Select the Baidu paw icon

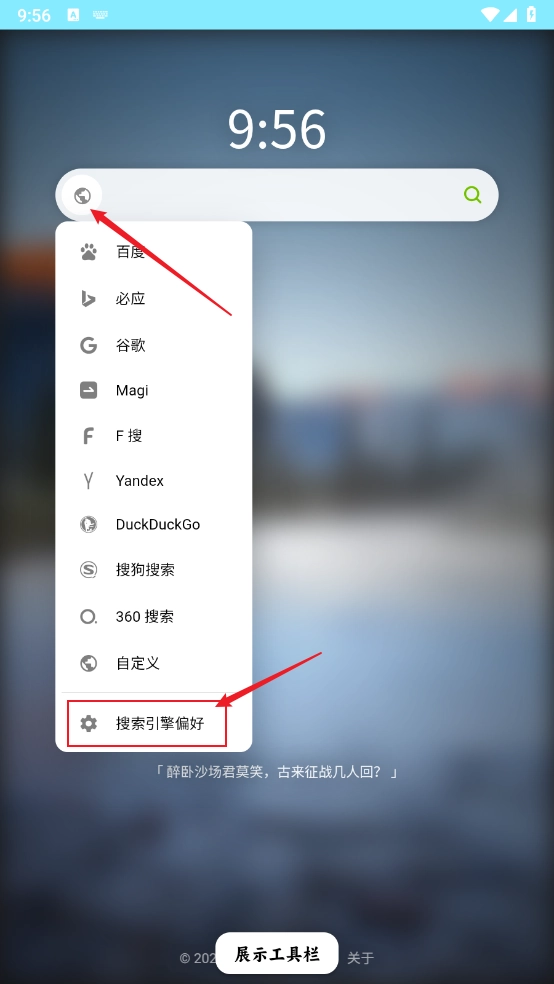88,252
